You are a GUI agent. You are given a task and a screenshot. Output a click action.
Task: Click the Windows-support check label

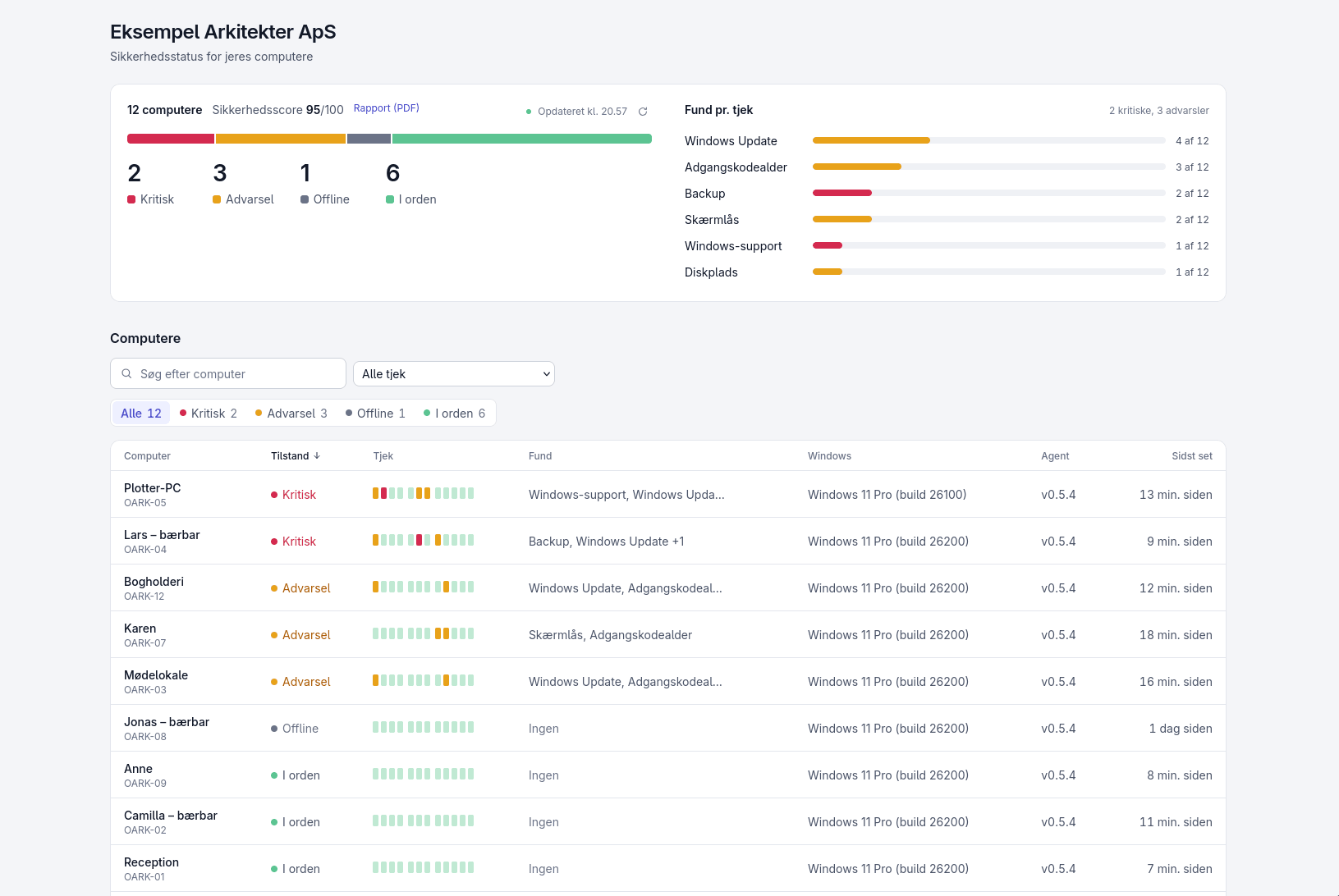pos(733,246)
